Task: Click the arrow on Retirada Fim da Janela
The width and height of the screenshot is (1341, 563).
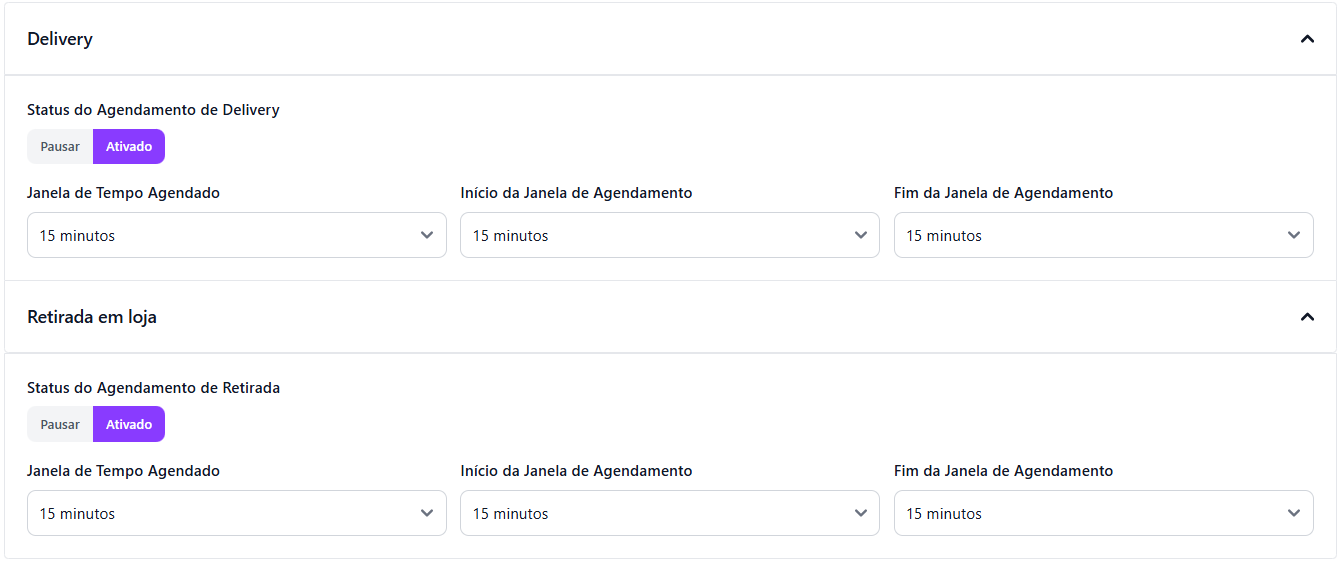Action: (1294, 513)
